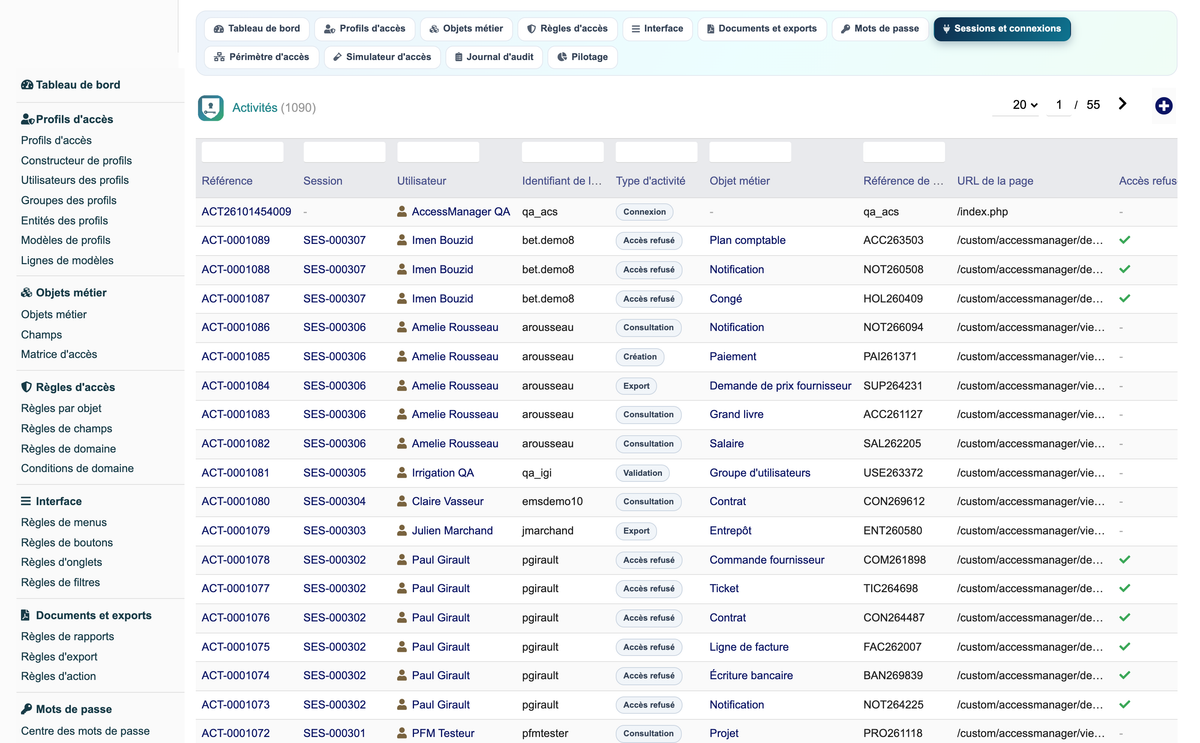Click the icon on the Journal d'audit tab
This screenshot has height=743, width=1200.
click(459, 57)
